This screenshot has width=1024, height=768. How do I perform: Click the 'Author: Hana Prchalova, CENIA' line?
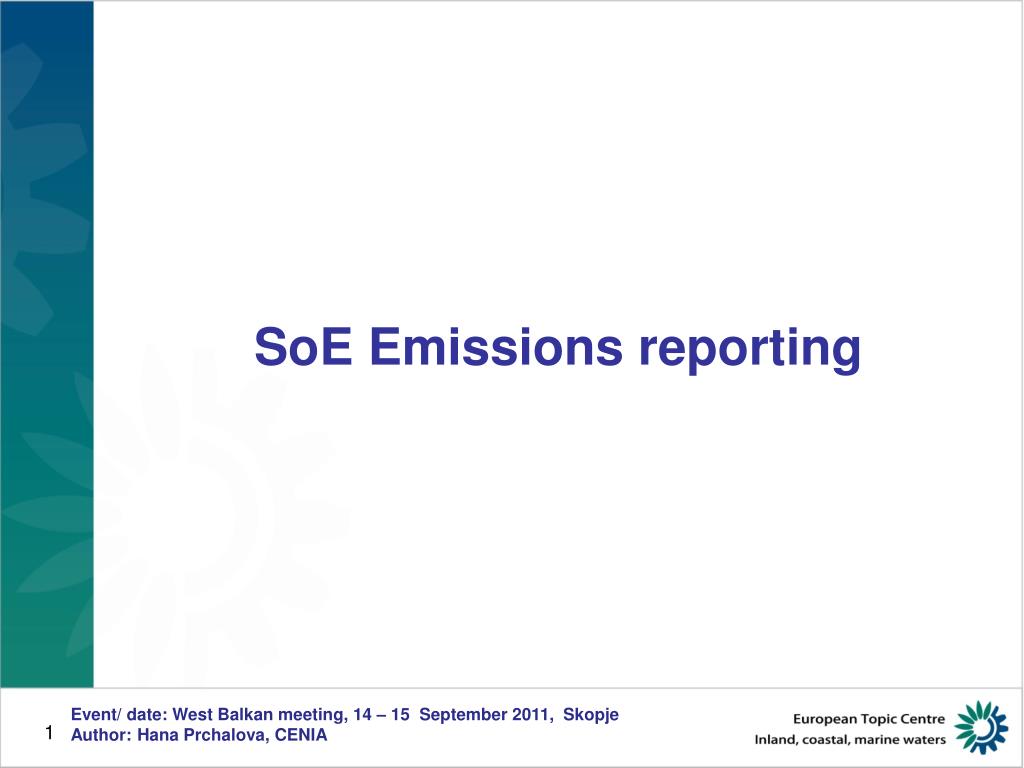(x=199, y=735)
